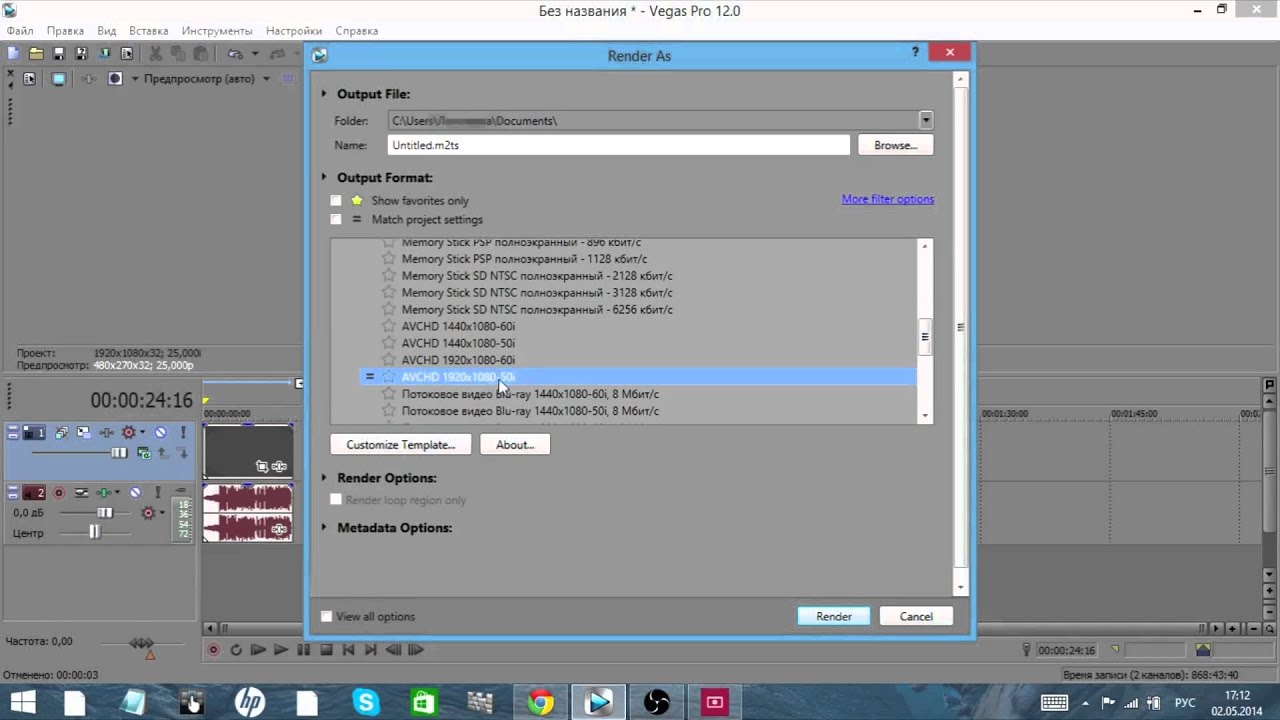This screenshot has width=1280, height=720.
Task: Click the Browse... button
Action: coord(895,145)
